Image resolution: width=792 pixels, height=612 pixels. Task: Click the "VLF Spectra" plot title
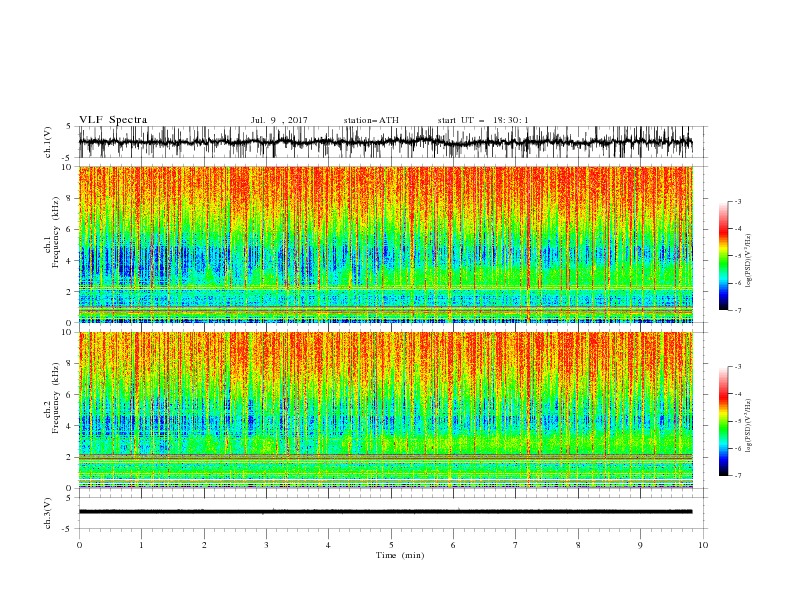pos(113,120)
